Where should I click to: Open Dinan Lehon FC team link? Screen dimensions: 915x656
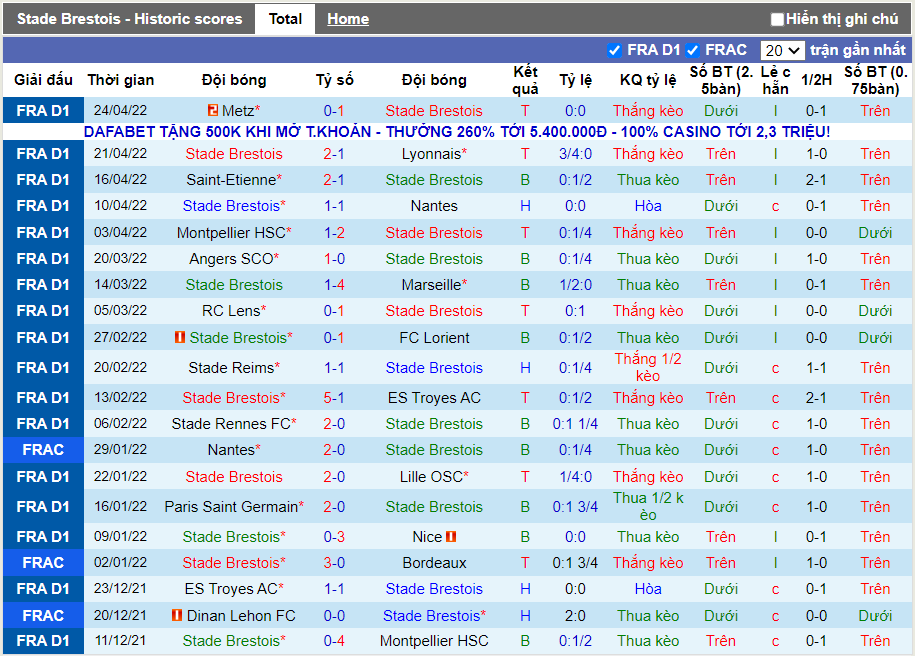[x=241, y=616]
